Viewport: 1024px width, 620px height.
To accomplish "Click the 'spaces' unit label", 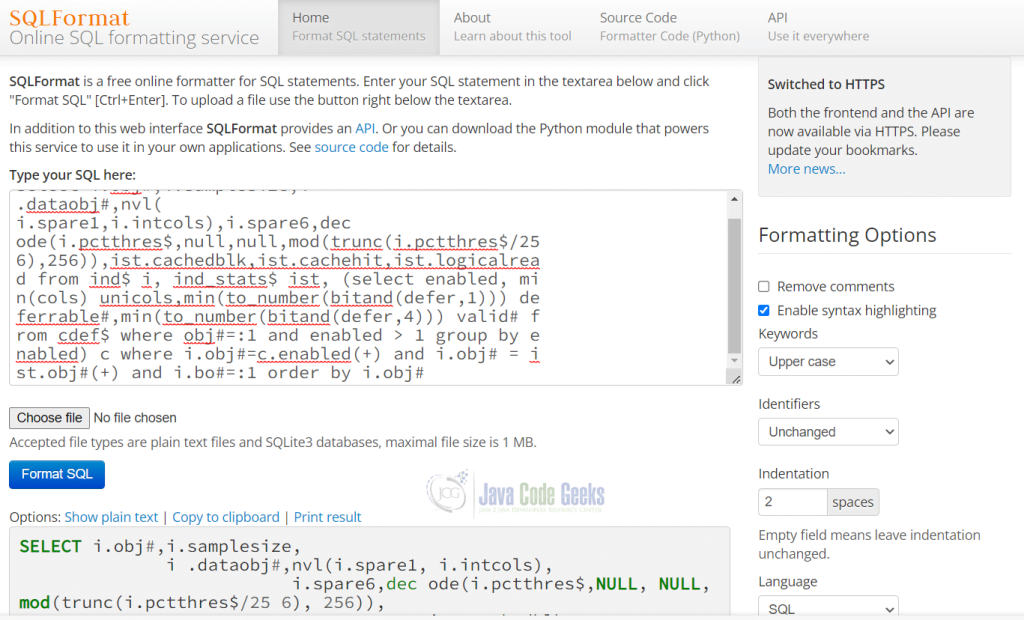I will click(x=853, y=502).
